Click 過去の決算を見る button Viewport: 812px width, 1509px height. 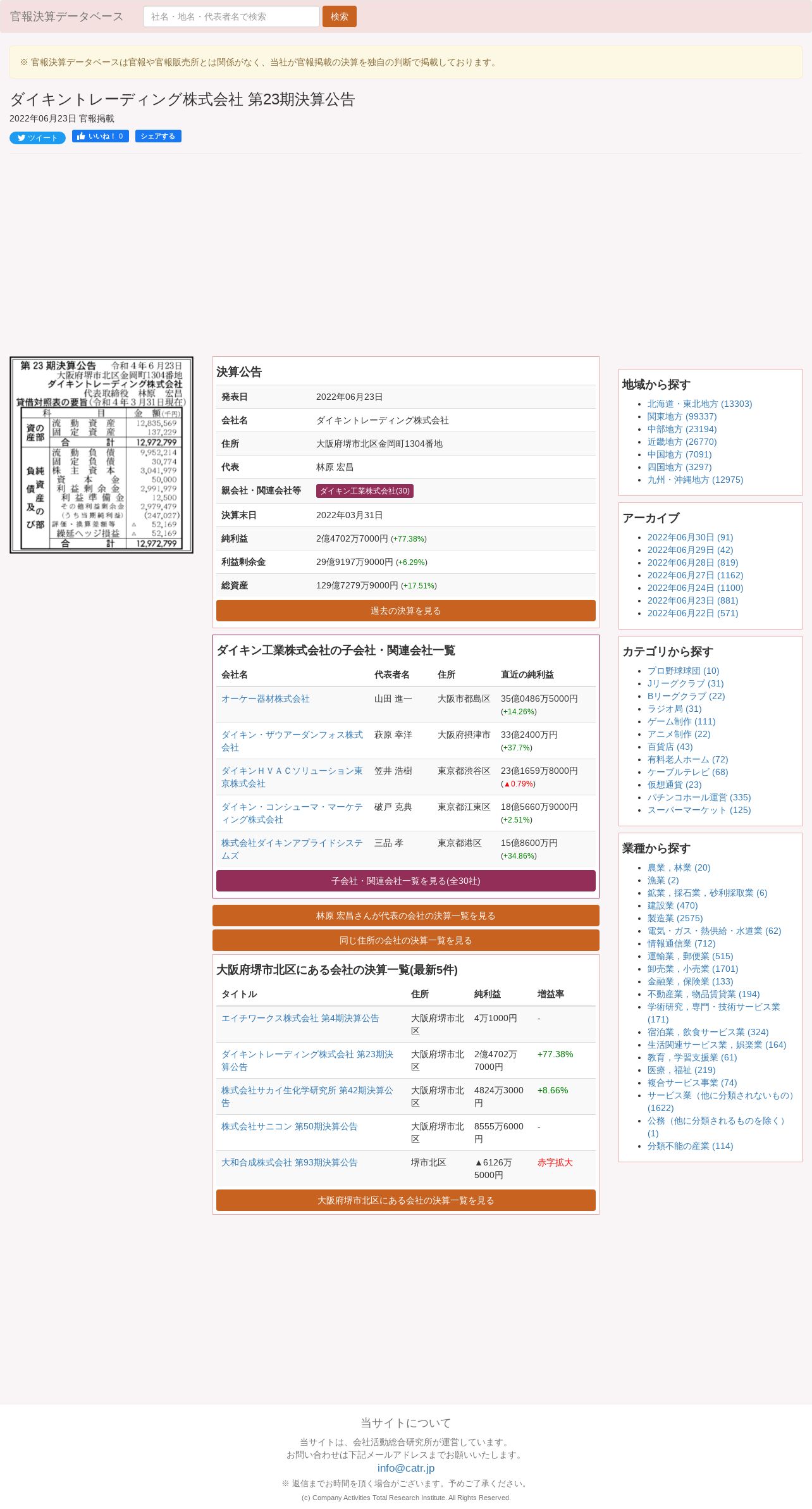(406, 611)
